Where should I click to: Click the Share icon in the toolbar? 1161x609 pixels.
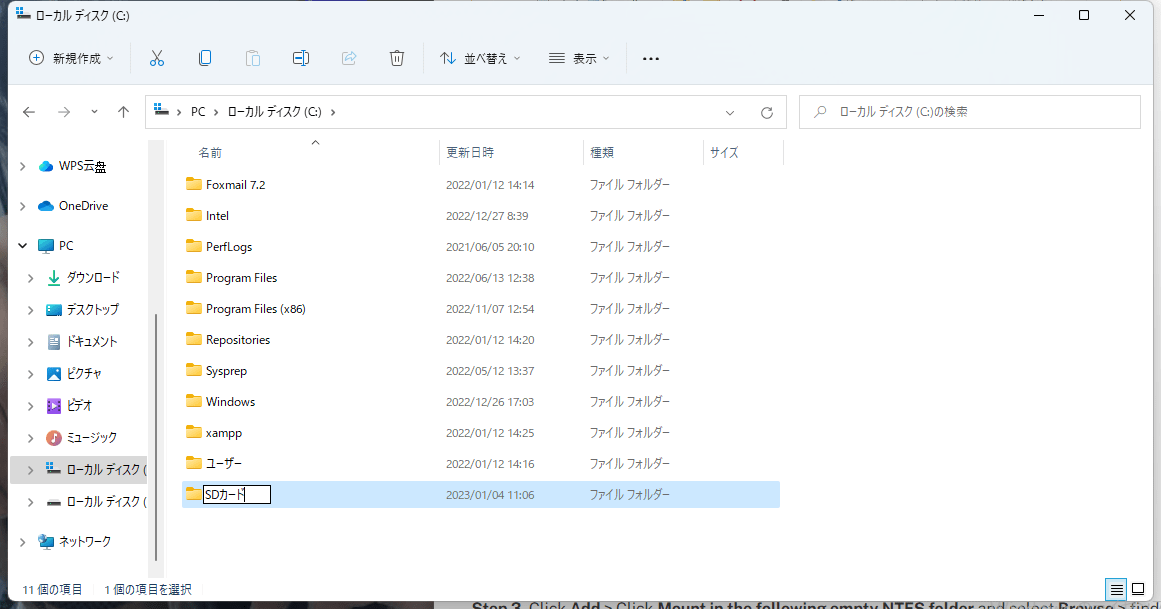click(x=348, y=58)
